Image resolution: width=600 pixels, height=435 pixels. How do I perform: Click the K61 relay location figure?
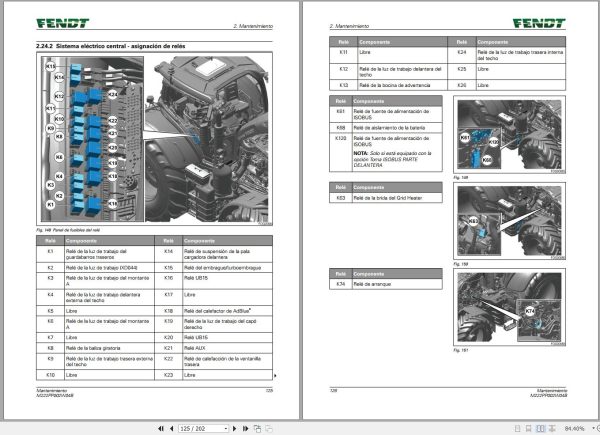[x=509, y=135]
